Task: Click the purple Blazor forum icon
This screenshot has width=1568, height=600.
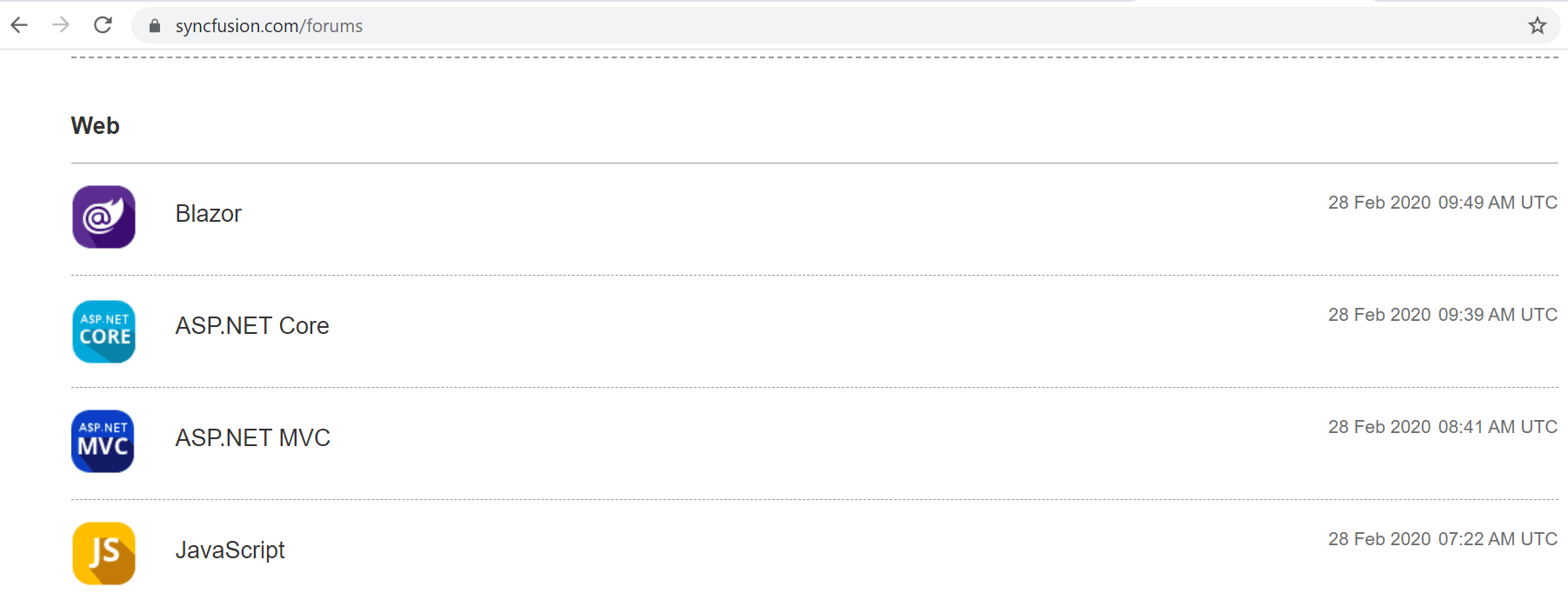Action: [103, 217]
